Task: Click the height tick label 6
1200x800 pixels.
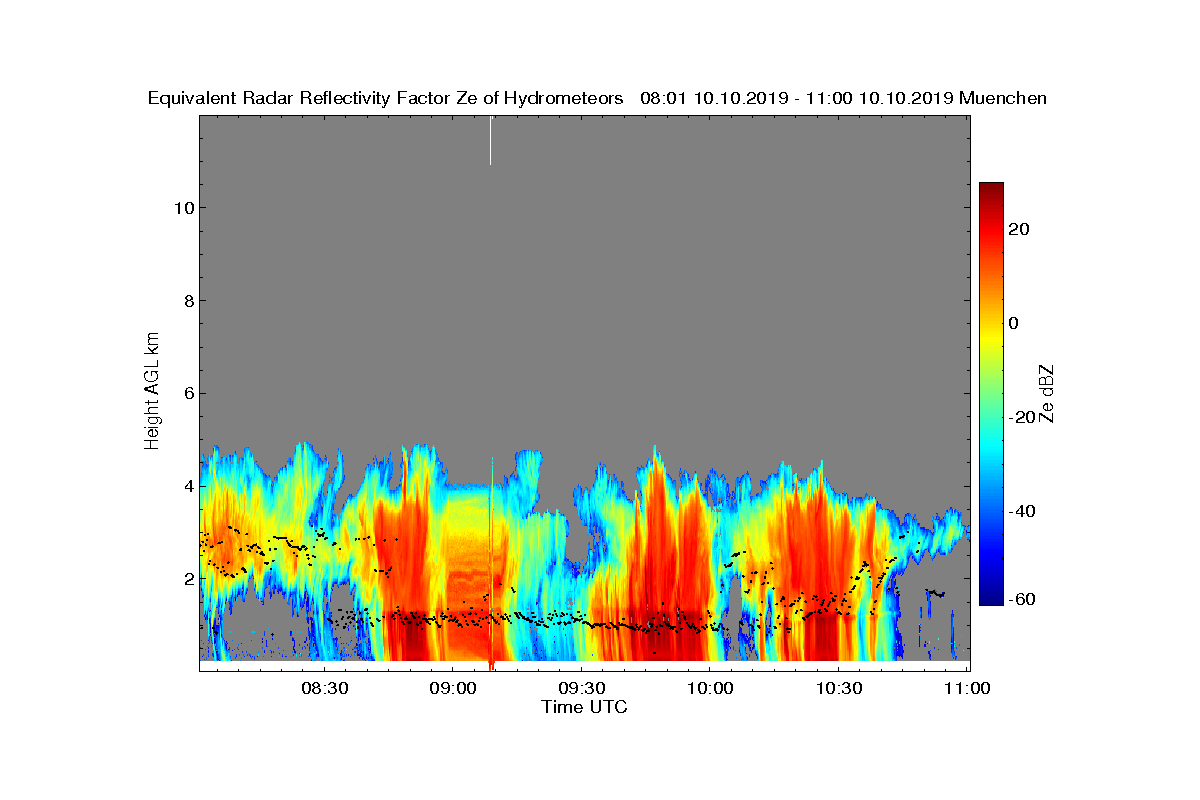Action: 187,393
